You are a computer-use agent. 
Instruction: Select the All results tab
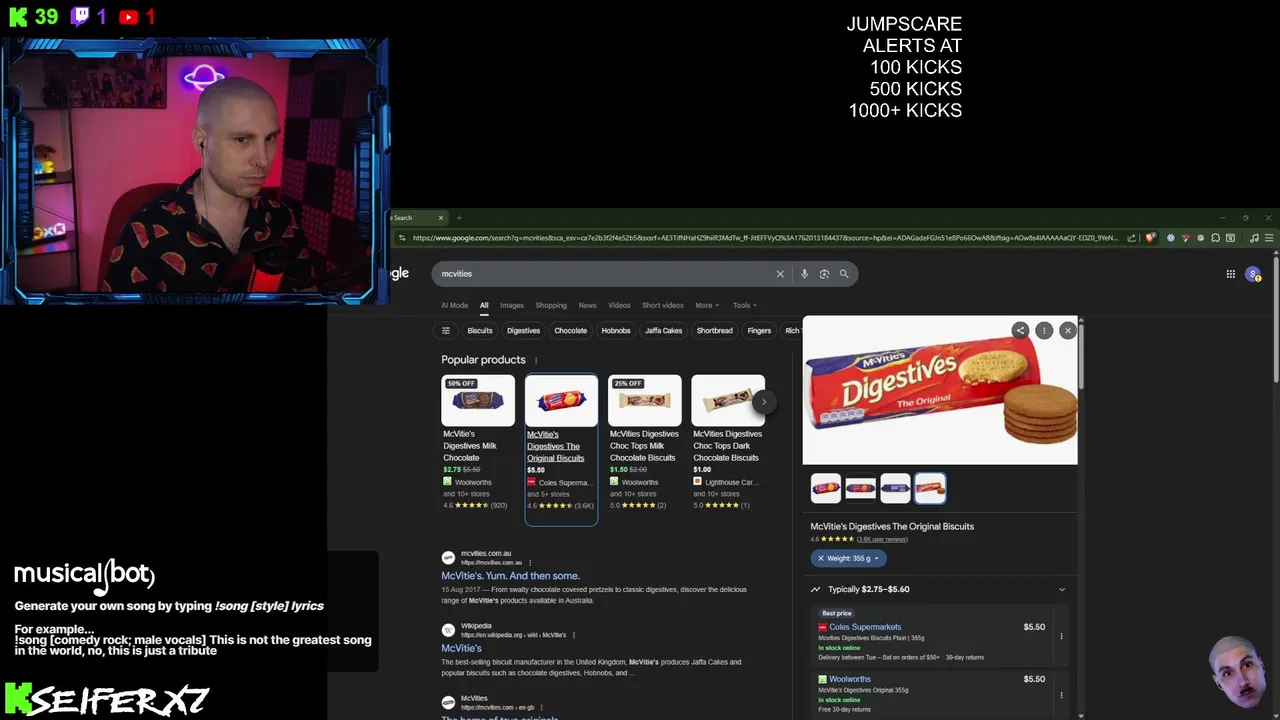tap(484, 305)
